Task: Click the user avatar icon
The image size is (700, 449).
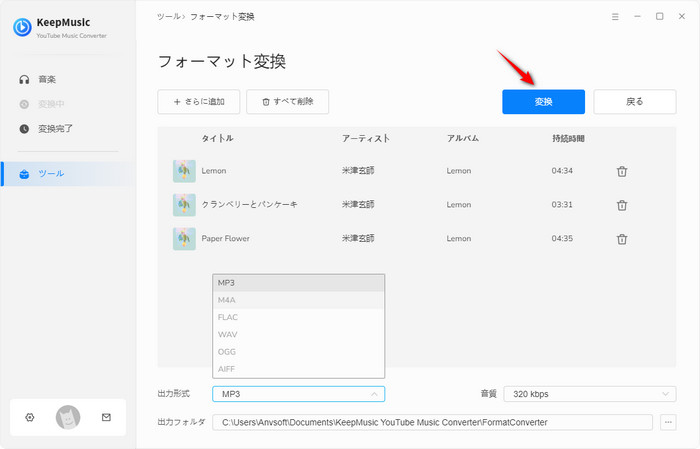Action: coord(68,417)
